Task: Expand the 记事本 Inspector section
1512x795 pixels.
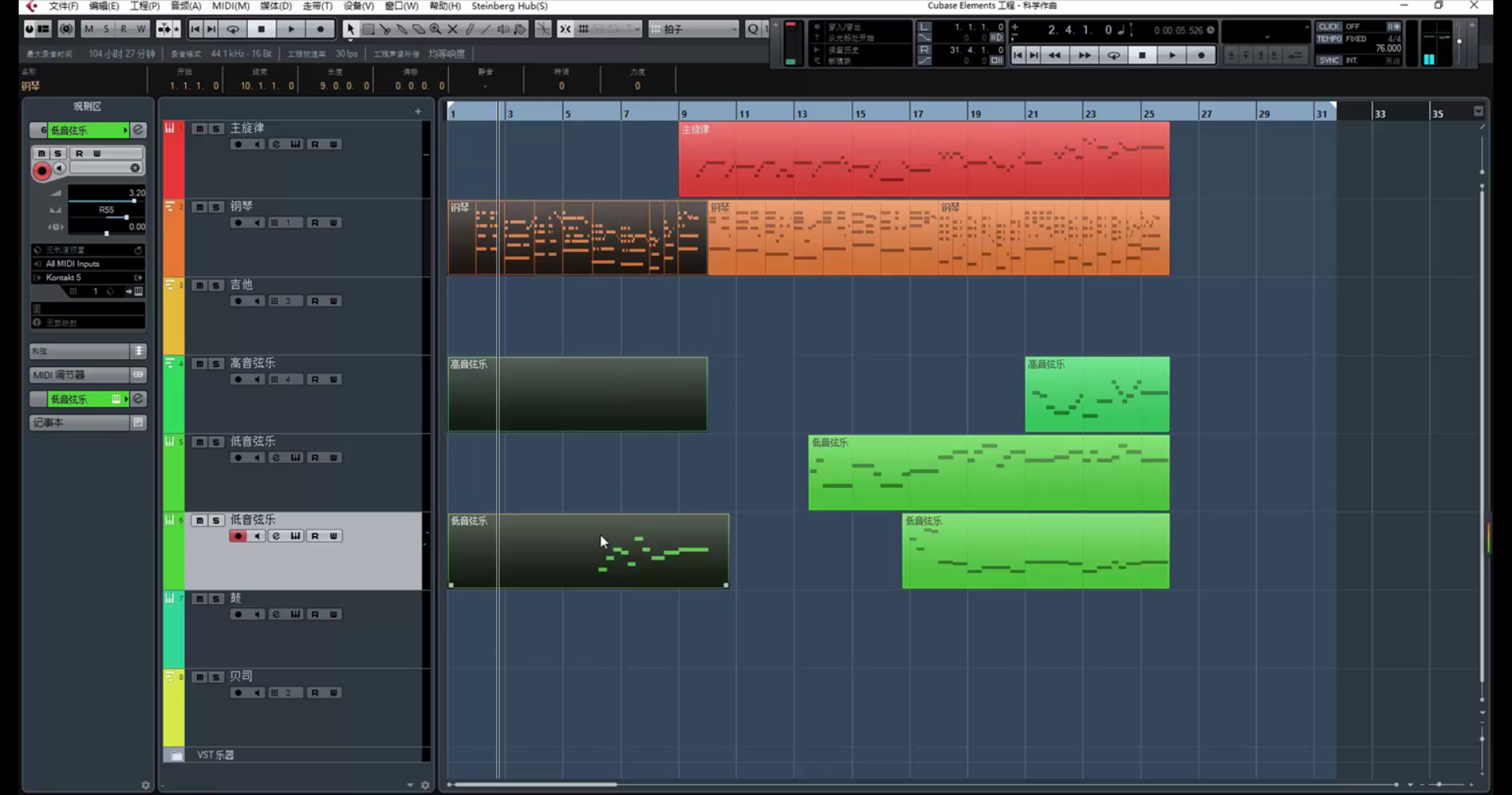Action: [x=87, y=423]
